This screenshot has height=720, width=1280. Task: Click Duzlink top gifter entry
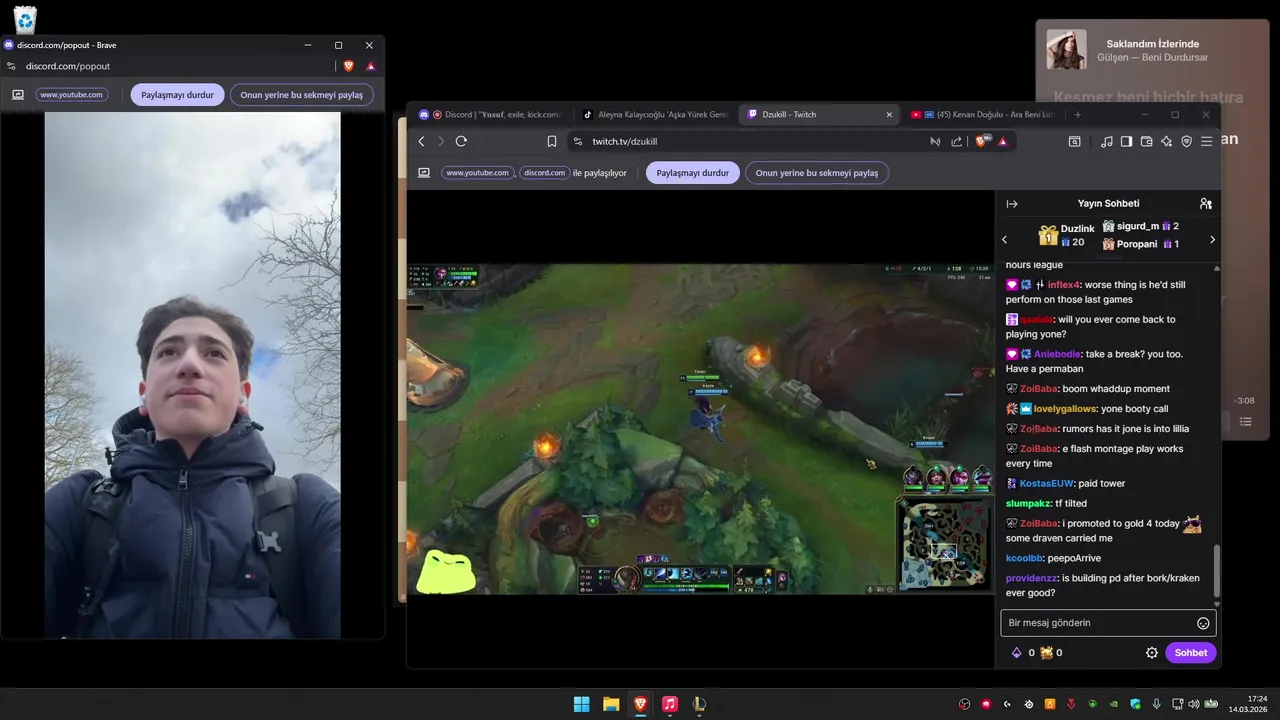(x=1066, y=235)
